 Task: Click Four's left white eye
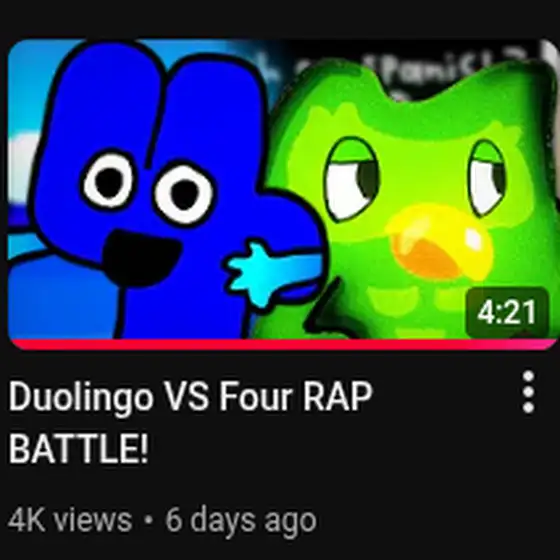[109, 181]
